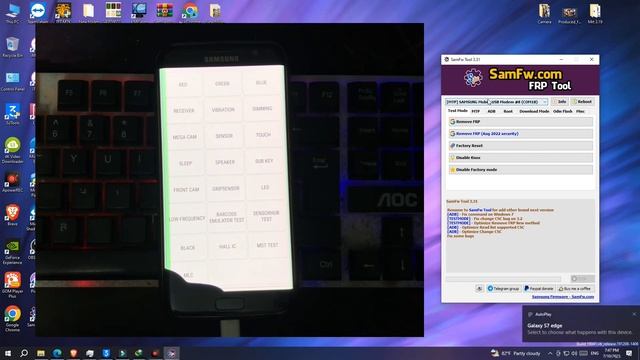Click the small icon button left of Telegram group

[x=479, y=289]
